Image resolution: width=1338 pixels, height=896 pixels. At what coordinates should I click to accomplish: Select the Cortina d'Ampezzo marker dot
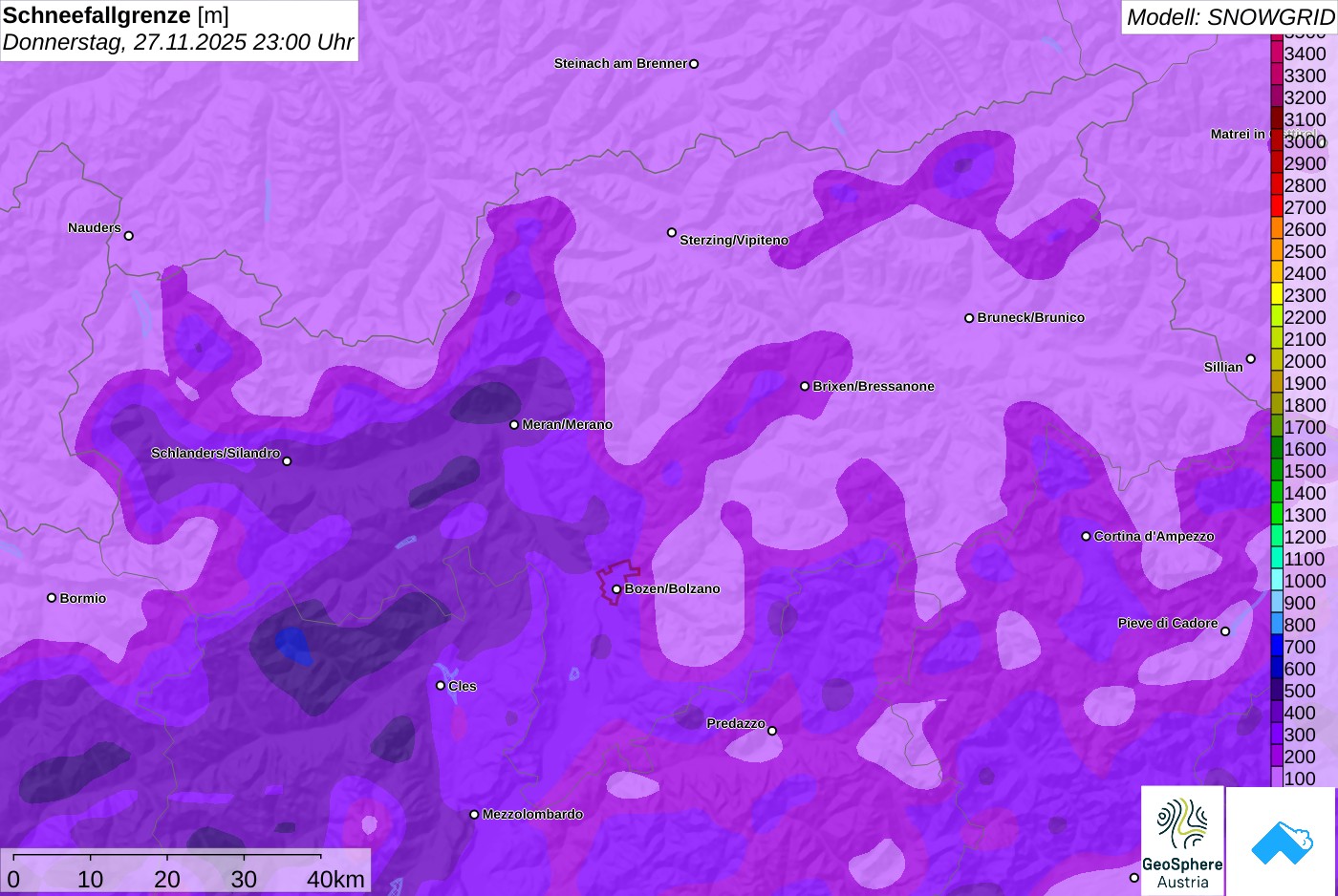pyautogui.click(x=1086, y=537)
